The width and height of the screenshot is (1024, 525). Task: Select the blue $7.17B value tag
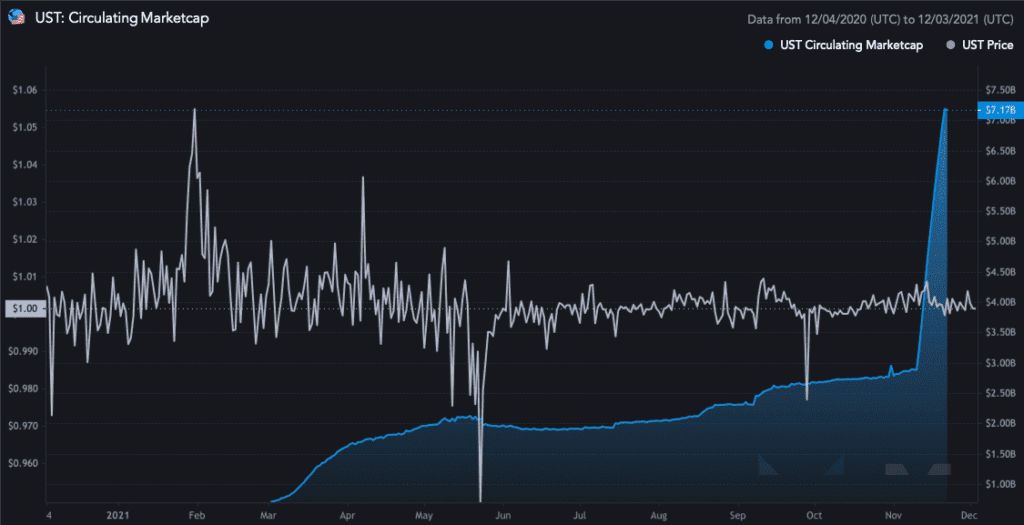pyautogui.click(x=998, y=109)
